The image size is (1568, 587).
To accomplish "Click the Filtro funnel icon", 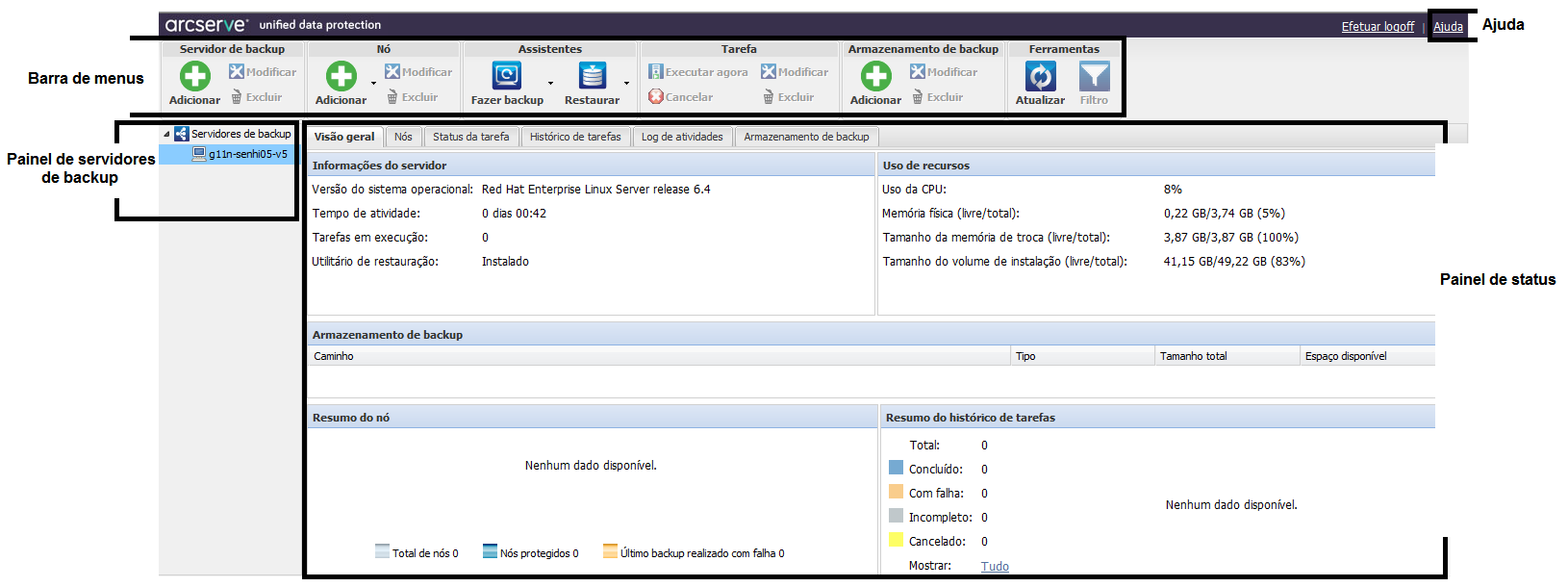I will (x=1094, y=76).
